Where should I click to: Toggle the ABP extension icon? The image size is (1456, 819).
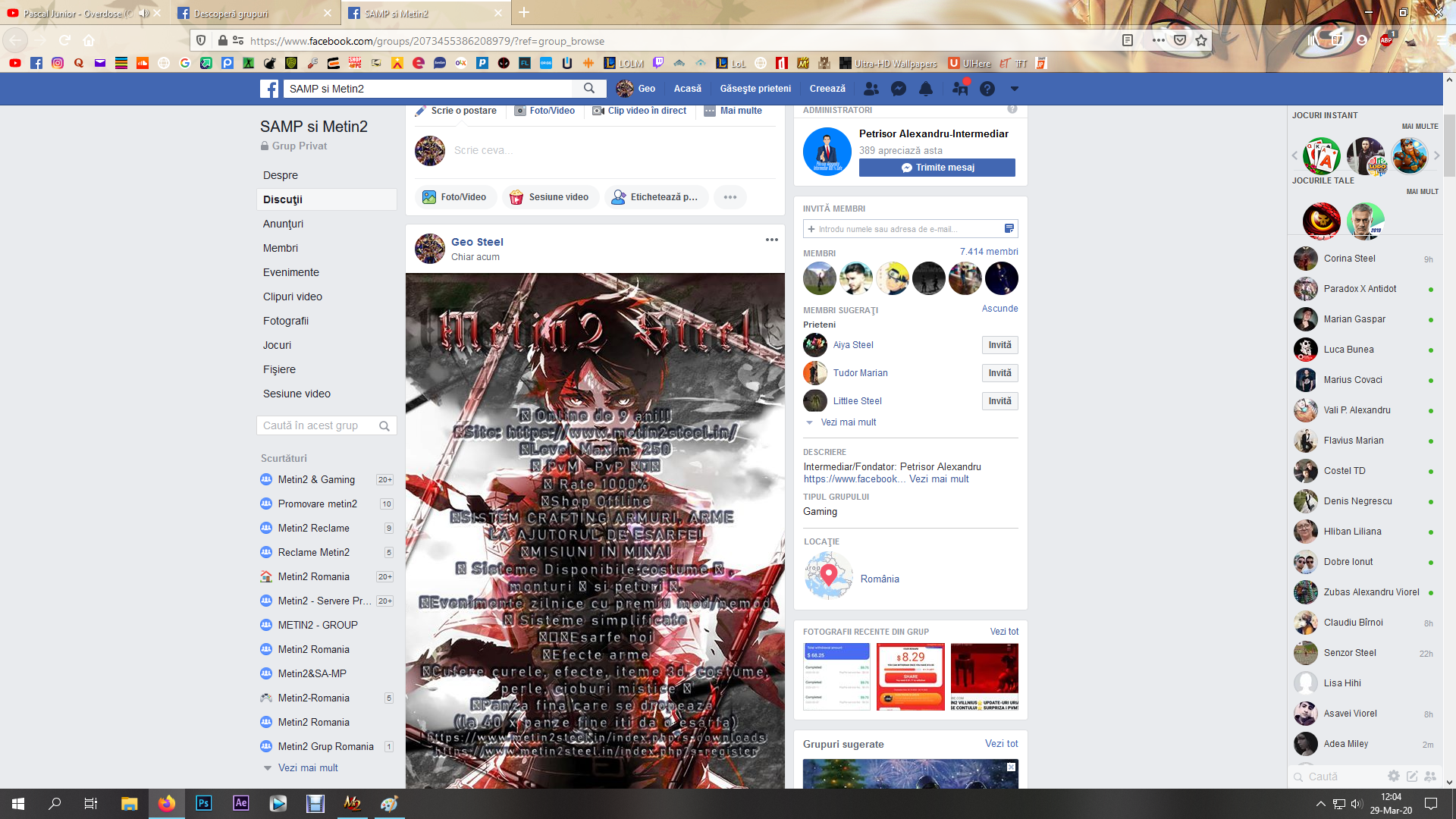click(x=1386, y=40)
